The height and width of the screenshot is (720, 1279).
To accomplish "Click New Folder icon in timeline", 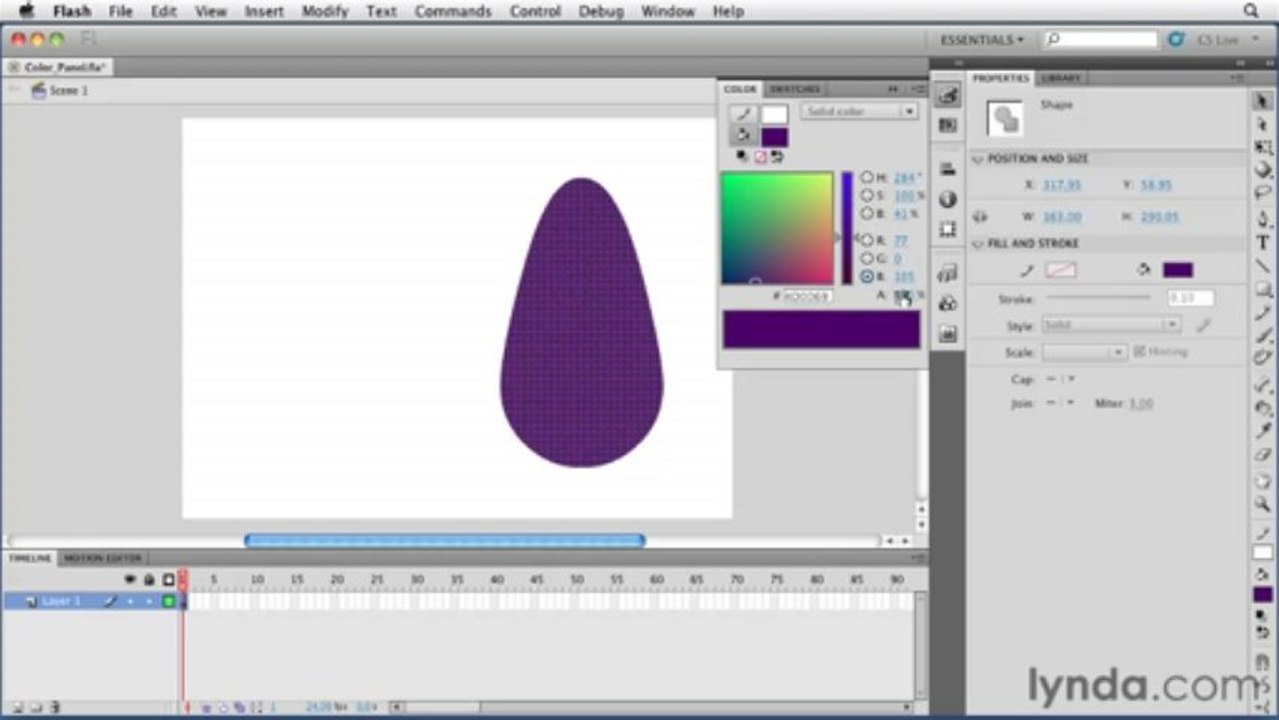I will pyautogui.click(x=36, y=707).
